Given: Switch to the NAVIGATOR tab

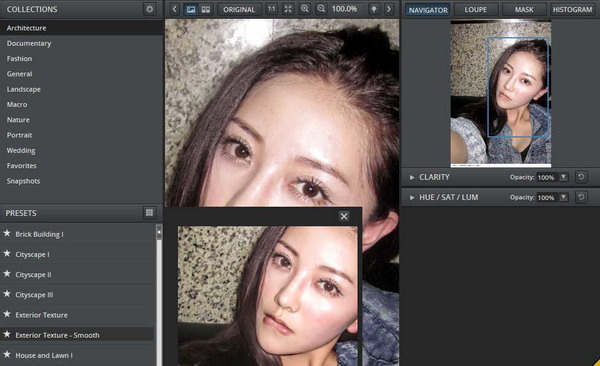Looking at the screenshot, I should click(428, 10).
